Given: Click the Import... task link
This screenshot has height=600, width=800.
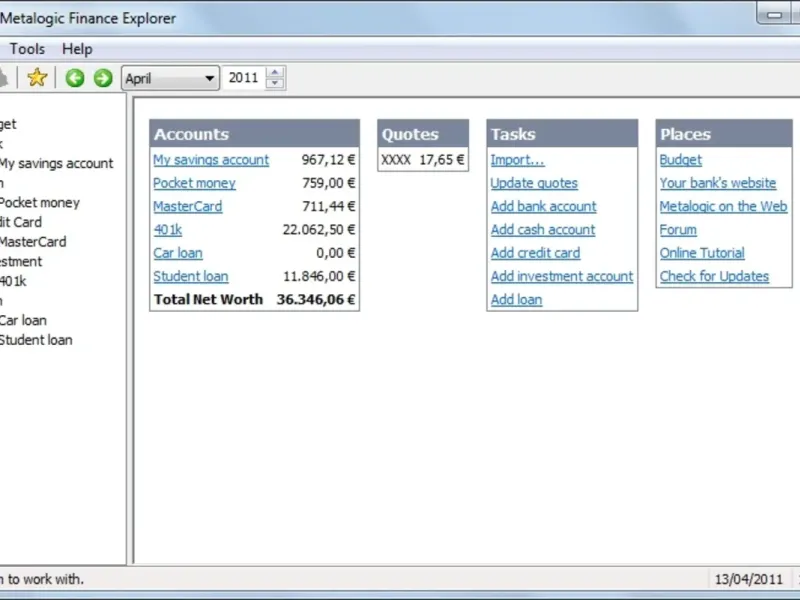Looking at the screenshot, I should tap(517, 160).
